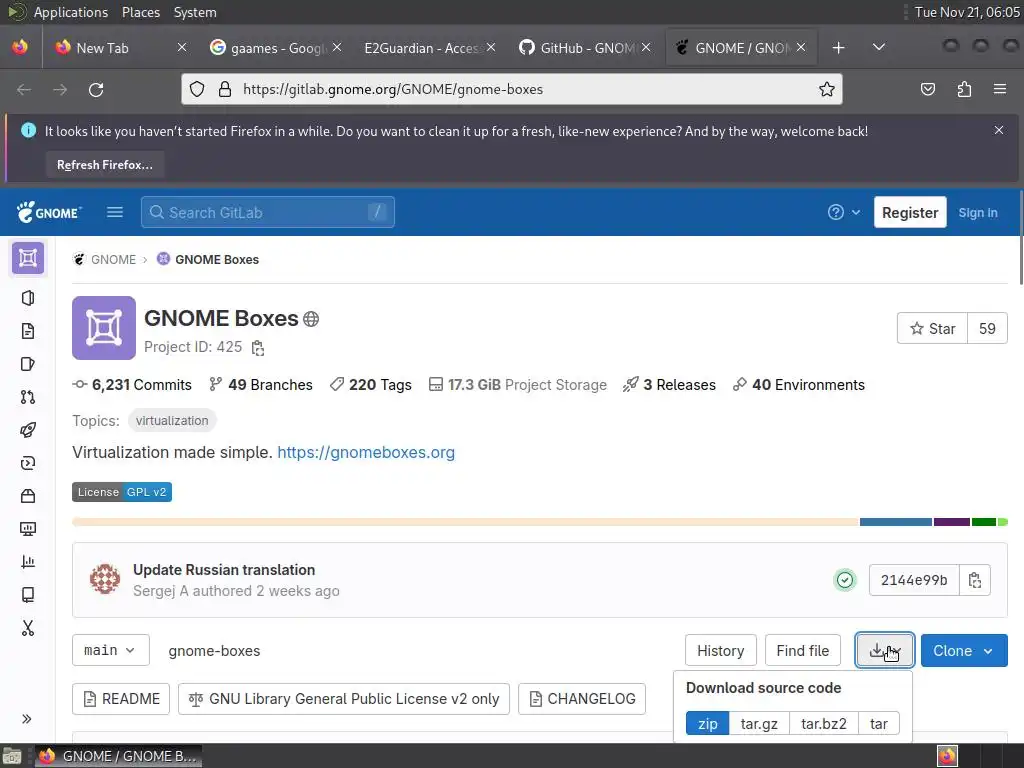Open Project information in the sidebar

click(x=27, y=298)
